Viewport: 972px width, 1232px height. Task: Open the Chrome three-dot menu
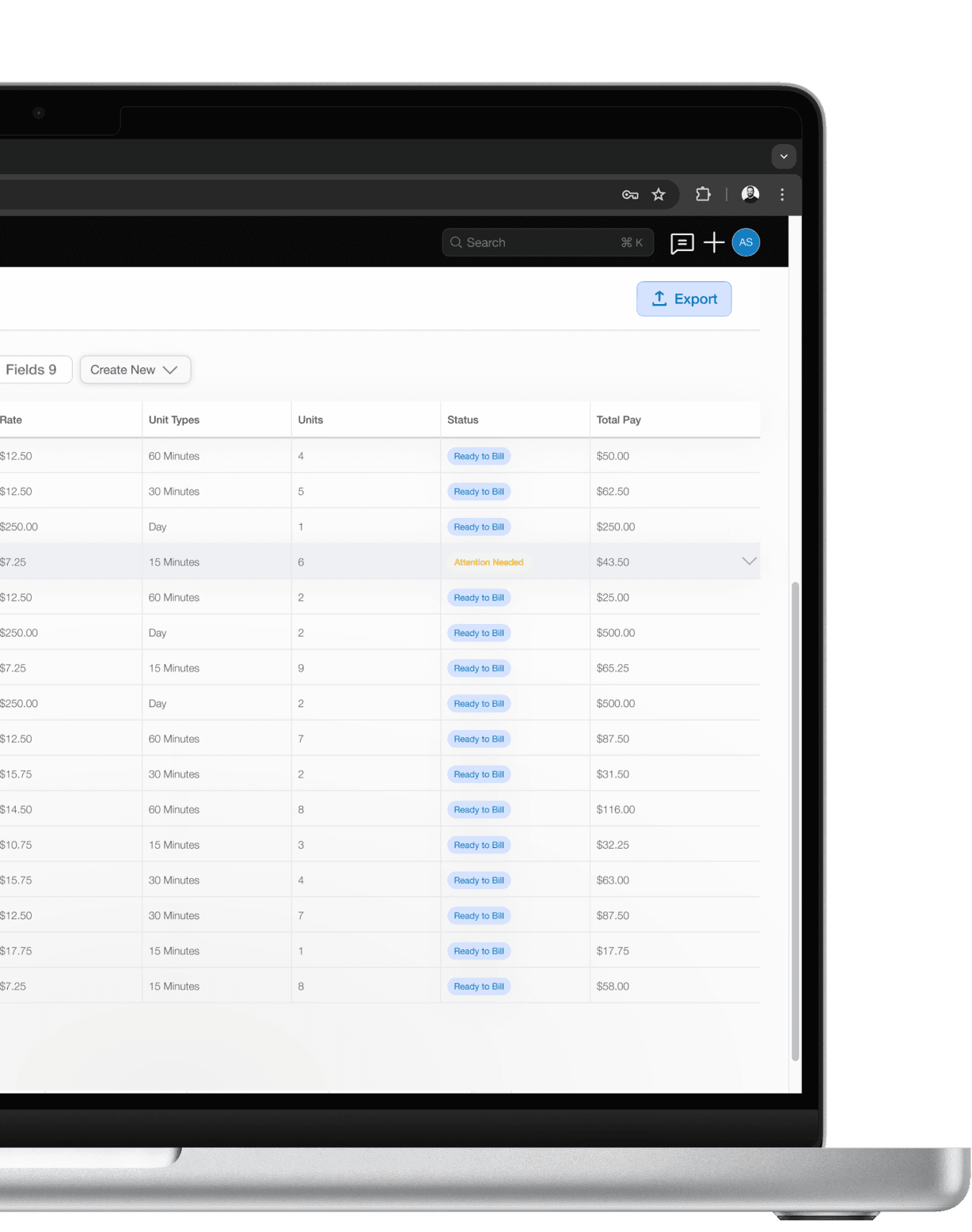[x=782, y=194]
